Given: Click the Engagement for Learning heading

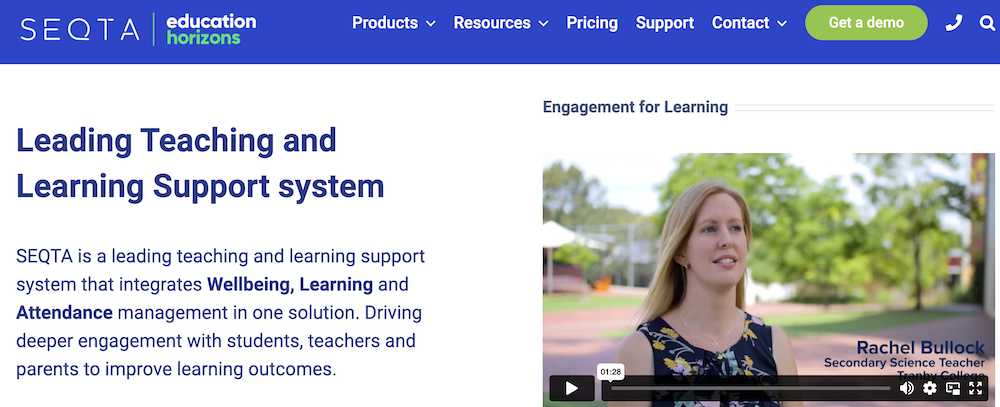Looking at the screenshot, I should pyautogui.click(x=635, y=107).
